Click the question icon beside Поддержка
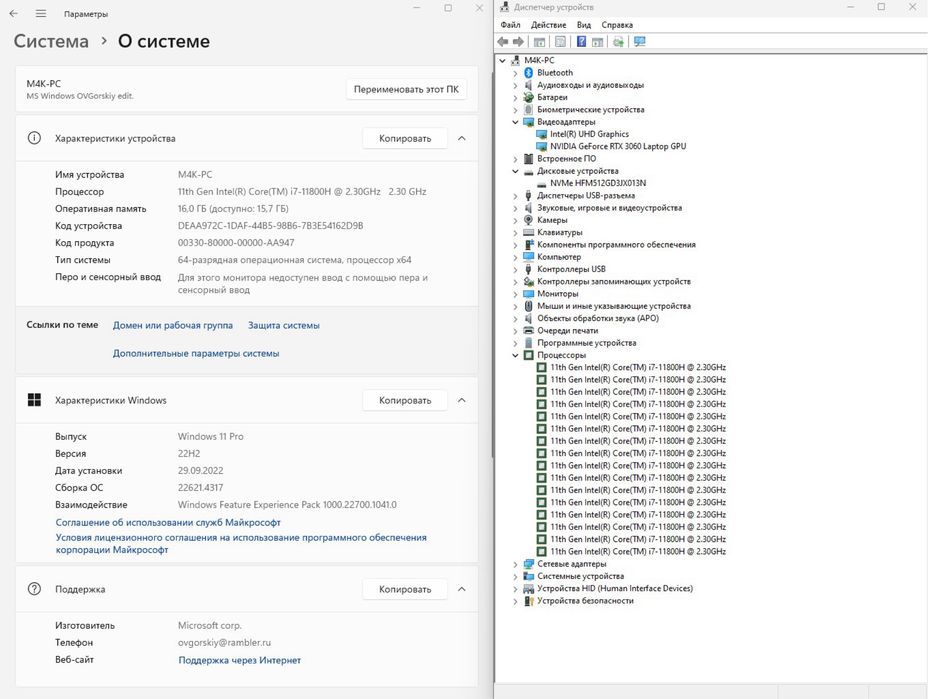Viewport: 928px width, 699px height. coord(34,589)
